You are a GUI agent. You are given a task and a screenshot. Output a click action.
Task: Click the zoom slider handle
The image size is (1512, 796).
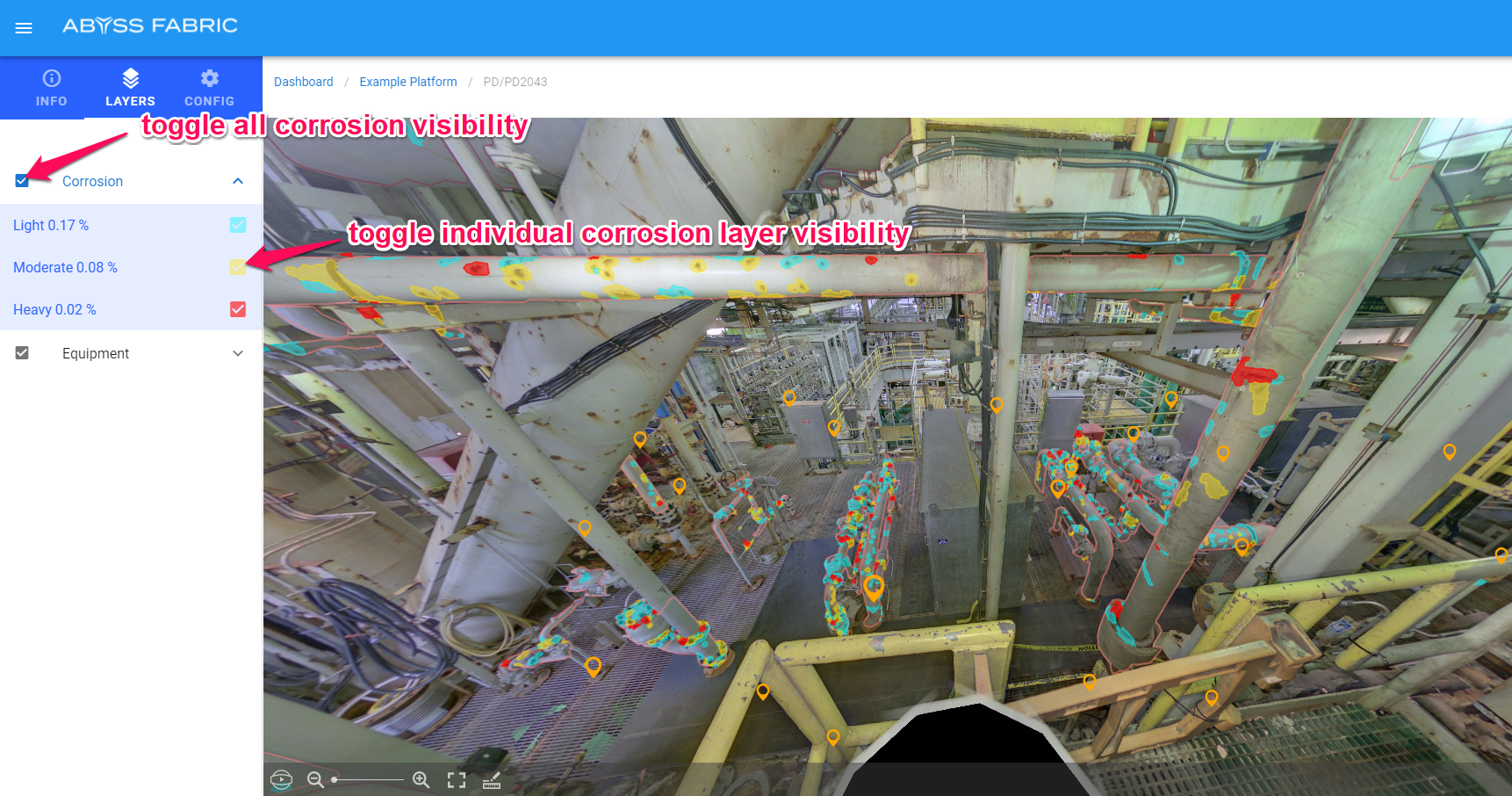point(335,780)
